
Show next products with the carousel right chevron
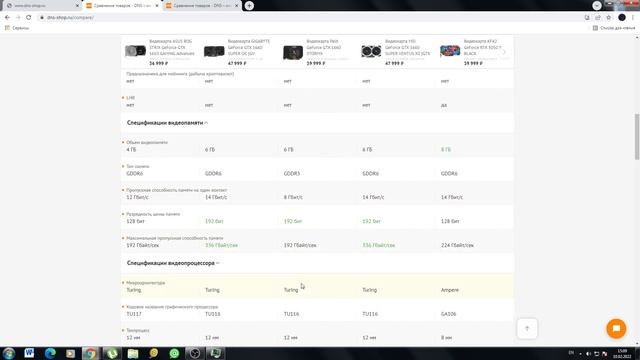point(504,52)
